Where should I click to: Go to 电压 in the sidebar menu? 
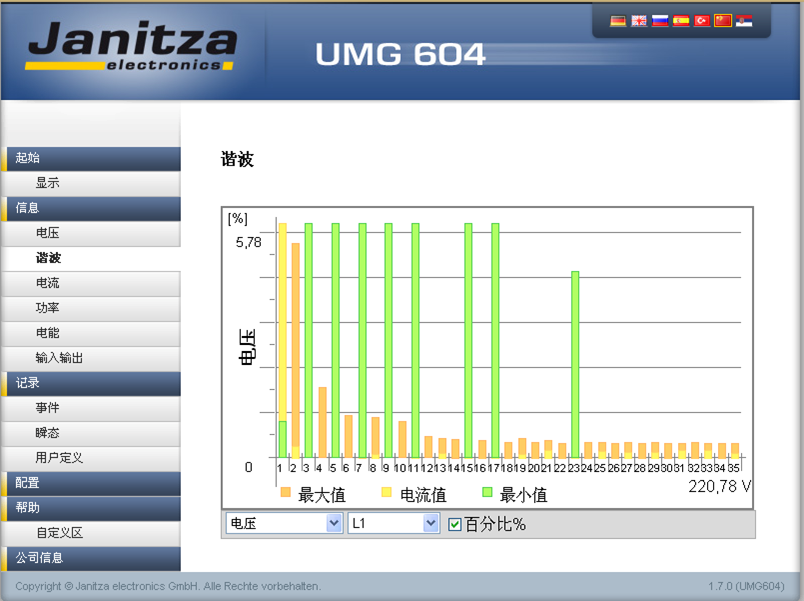click(91, 233)
